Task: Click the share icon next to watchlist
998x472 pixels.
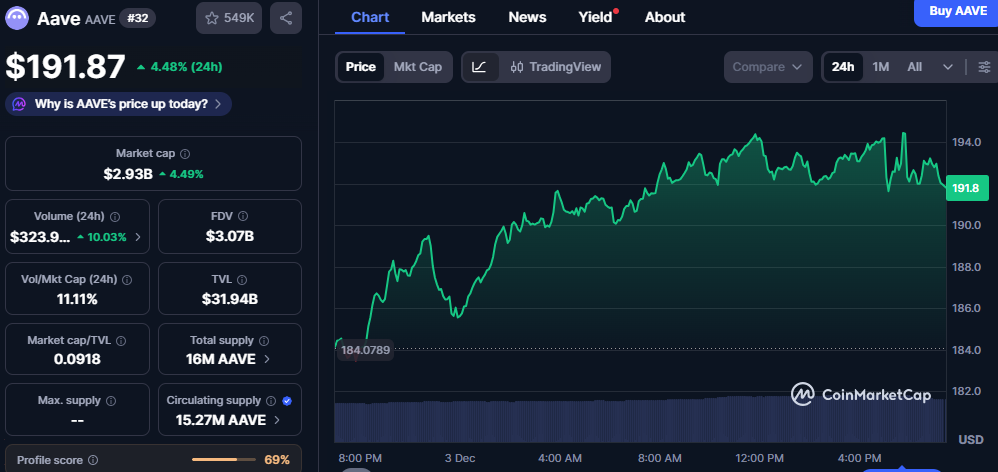Action: coord(286,18)
